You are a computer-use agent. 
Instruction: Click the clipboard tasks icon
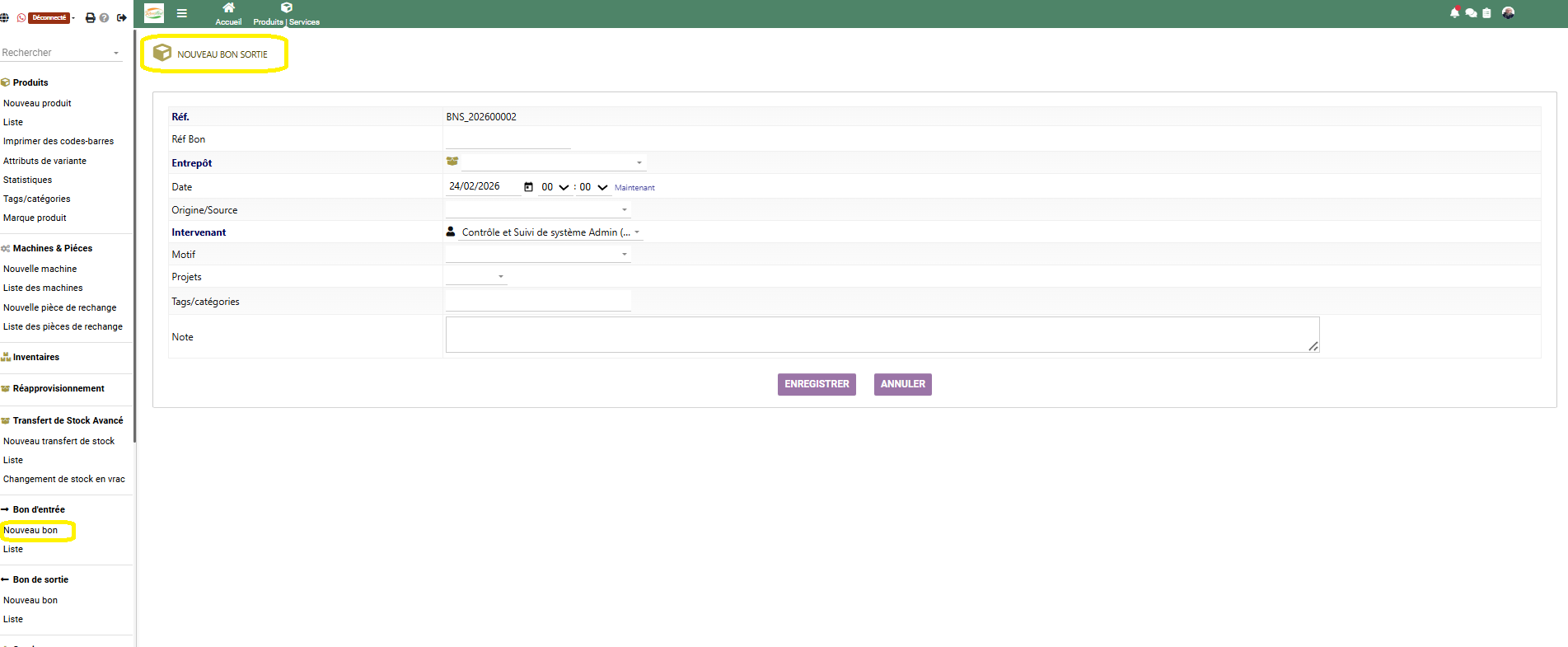point(1486,13)
